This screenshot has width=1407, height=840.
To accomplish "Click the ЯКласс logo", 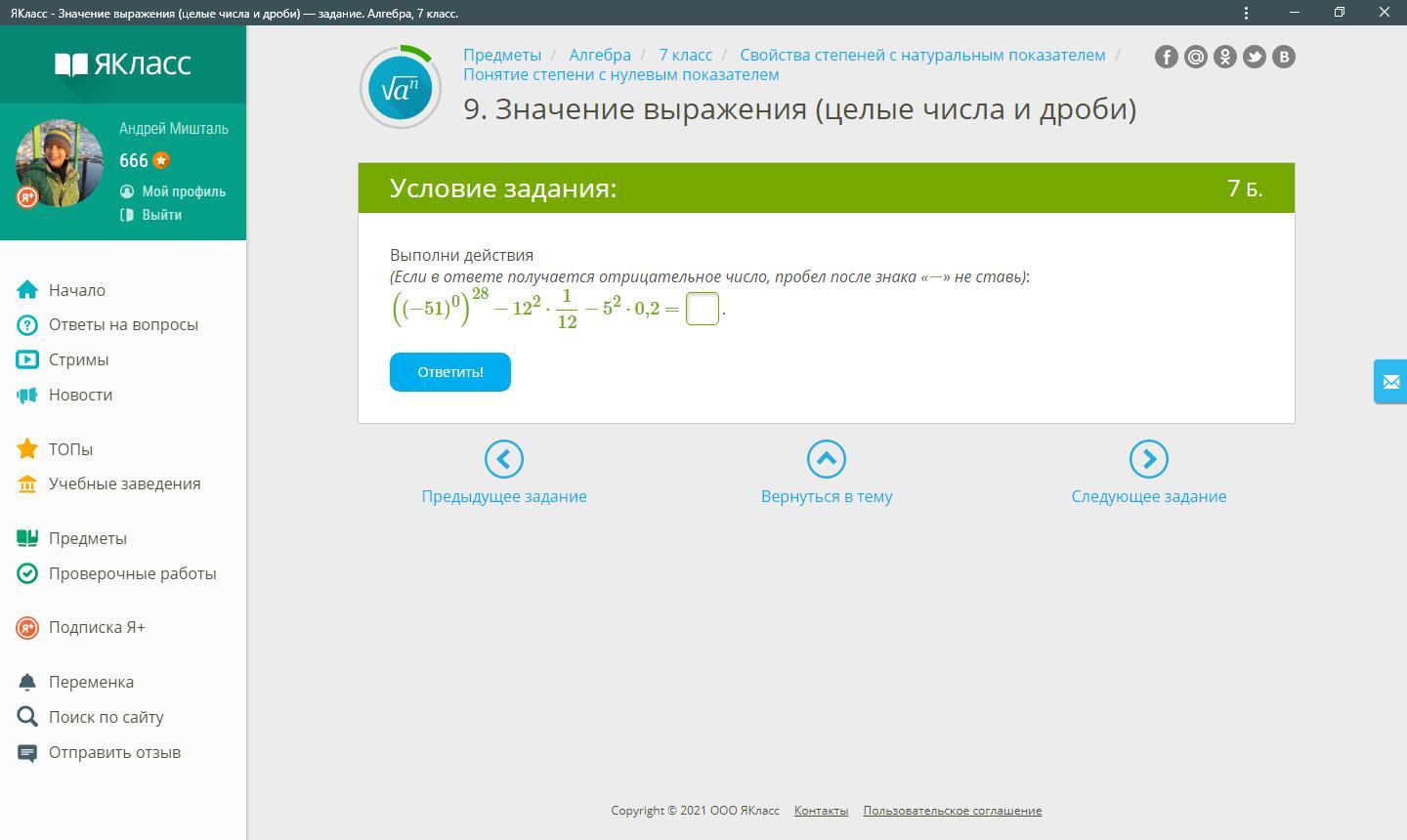I will click(123, 64).
